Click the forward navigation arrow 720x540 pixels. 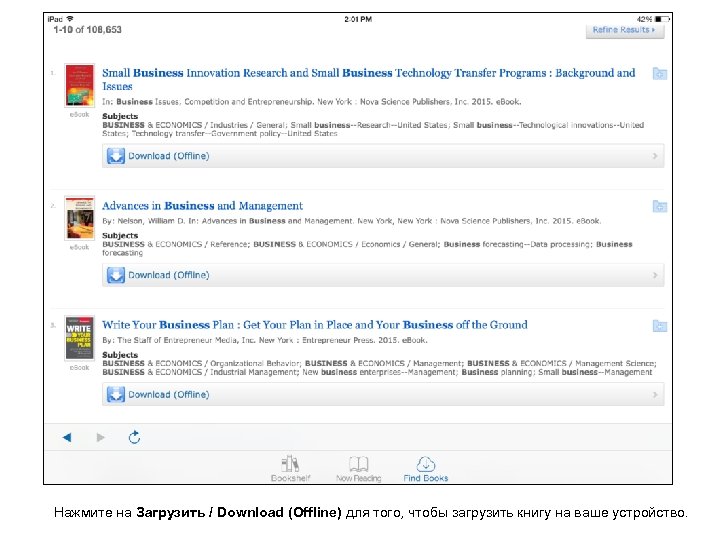coord(100,437)
